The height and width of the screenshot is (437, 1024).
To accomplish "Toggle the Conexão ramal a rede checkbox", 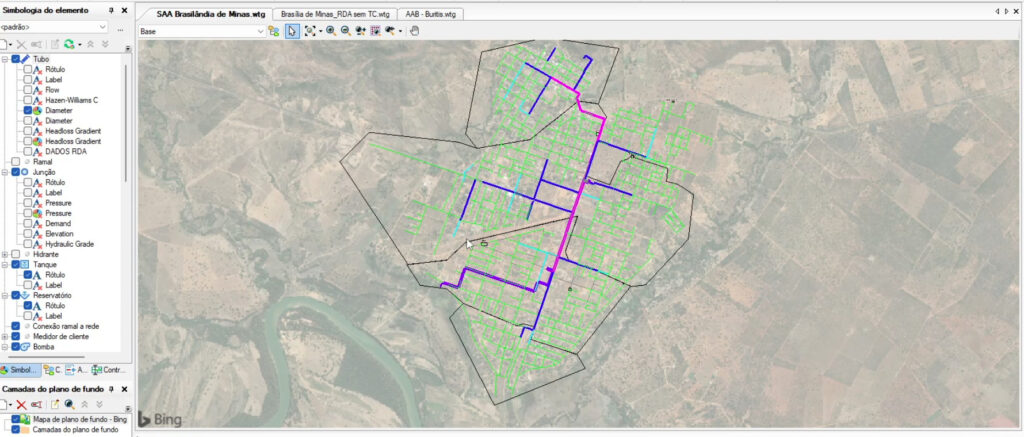I will [16, 326].
